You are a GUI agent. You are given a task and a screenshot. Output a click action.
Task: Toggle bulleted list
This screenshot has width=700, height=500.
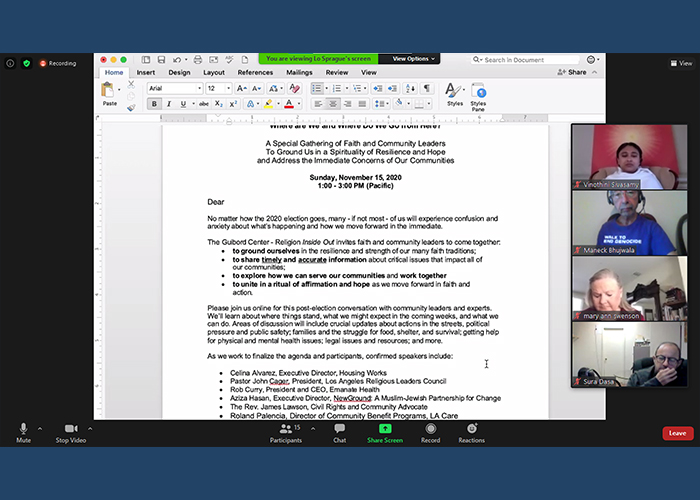pyautogui.click(x=317, y=88)
